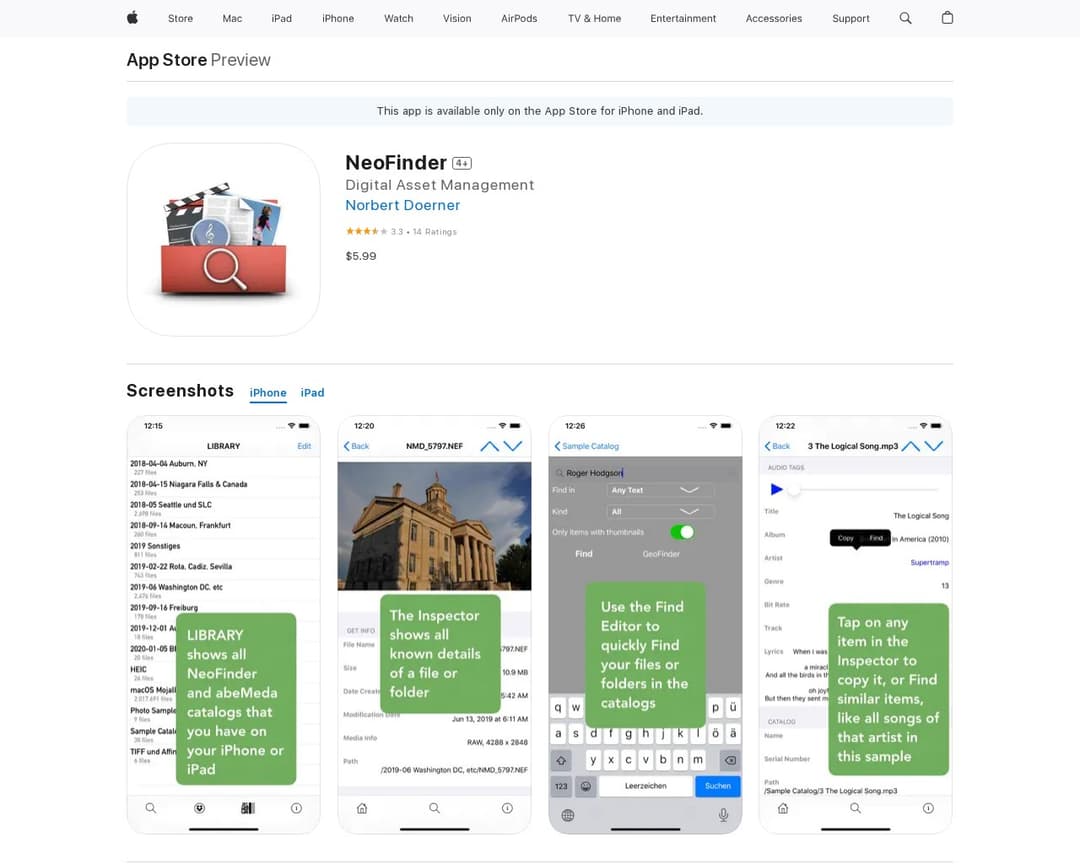Open the Mac menu item
Image resolution: width=1080 pixels, height=864 pixels.
(232, 18)
